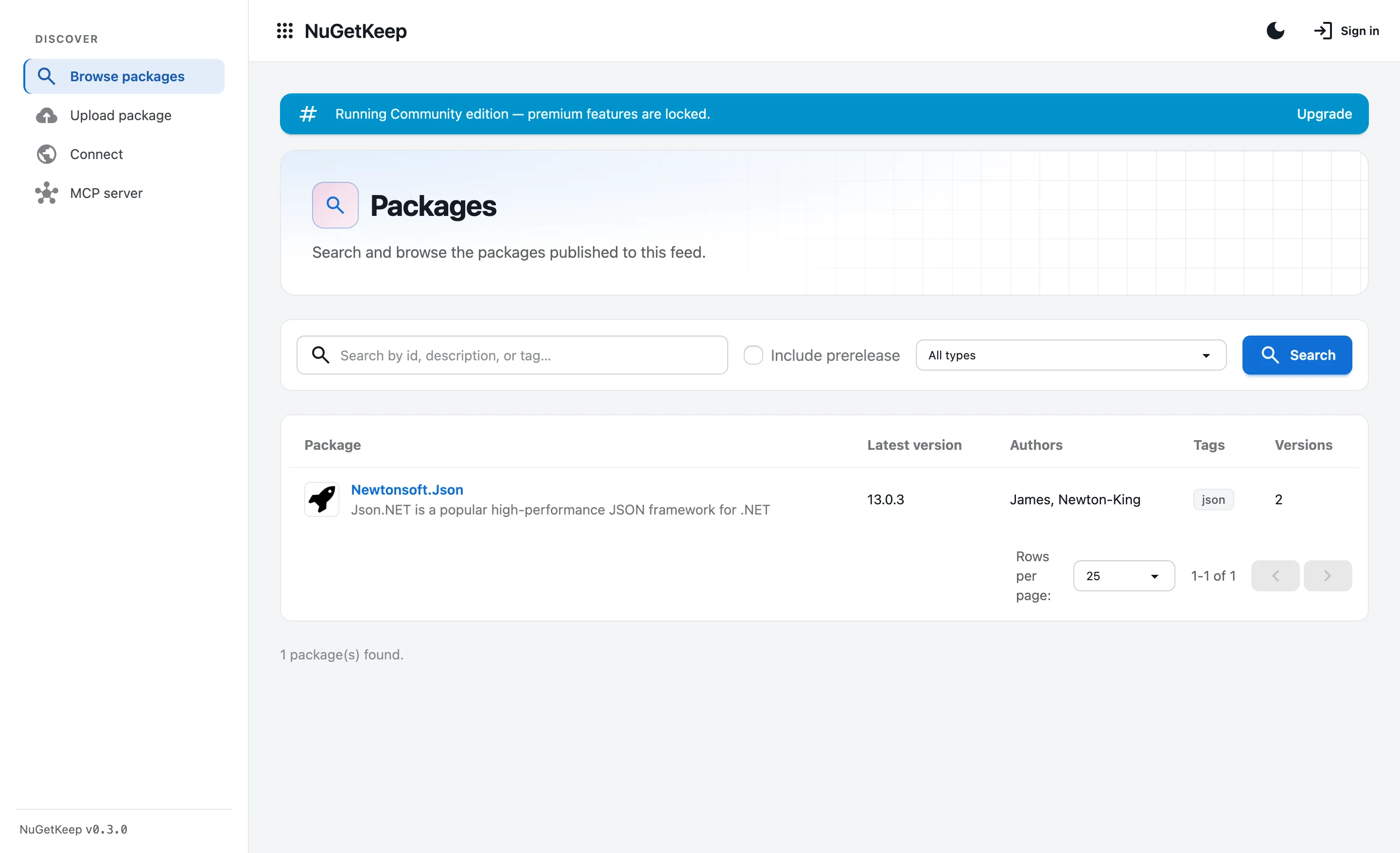Click the Upload package cloud icon

[x=47, y=115]
